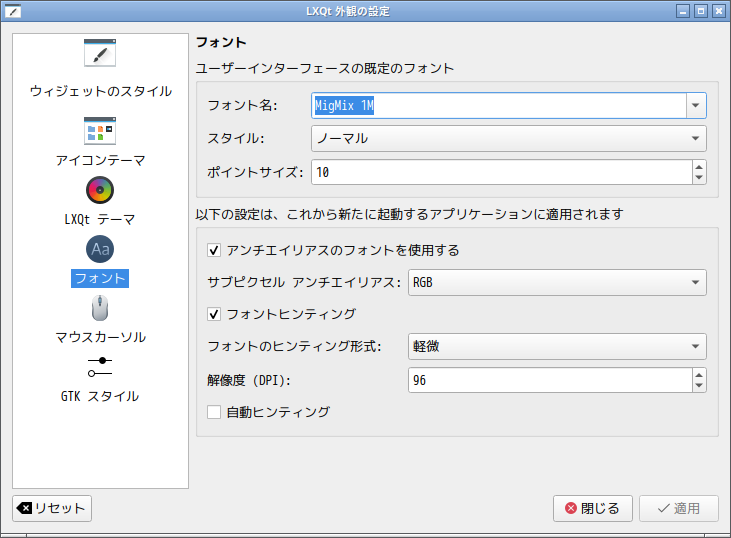Click the リセット button

tap(52, 508)
